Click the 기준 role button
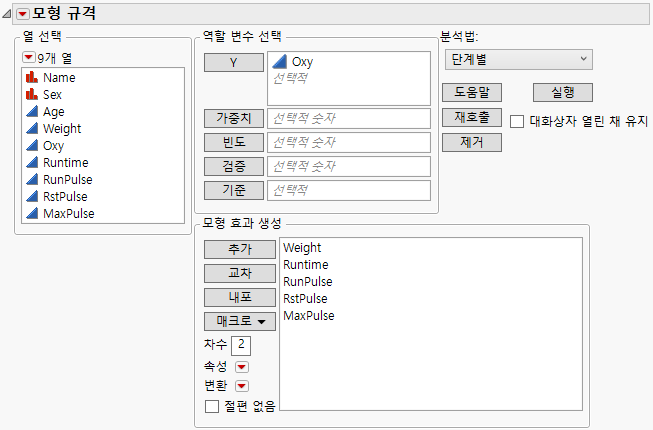The image size is (653, 430). click(x=234, y=190)
